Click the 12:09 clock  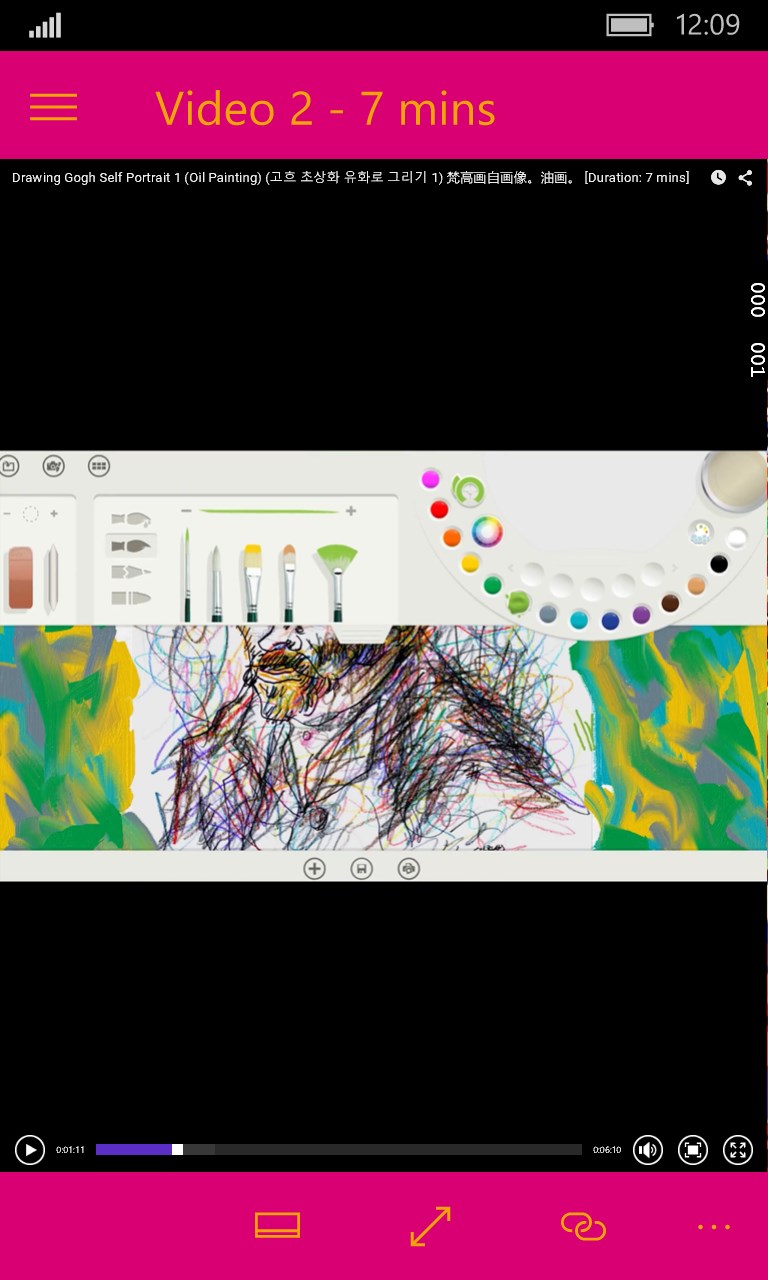[708, 25]
